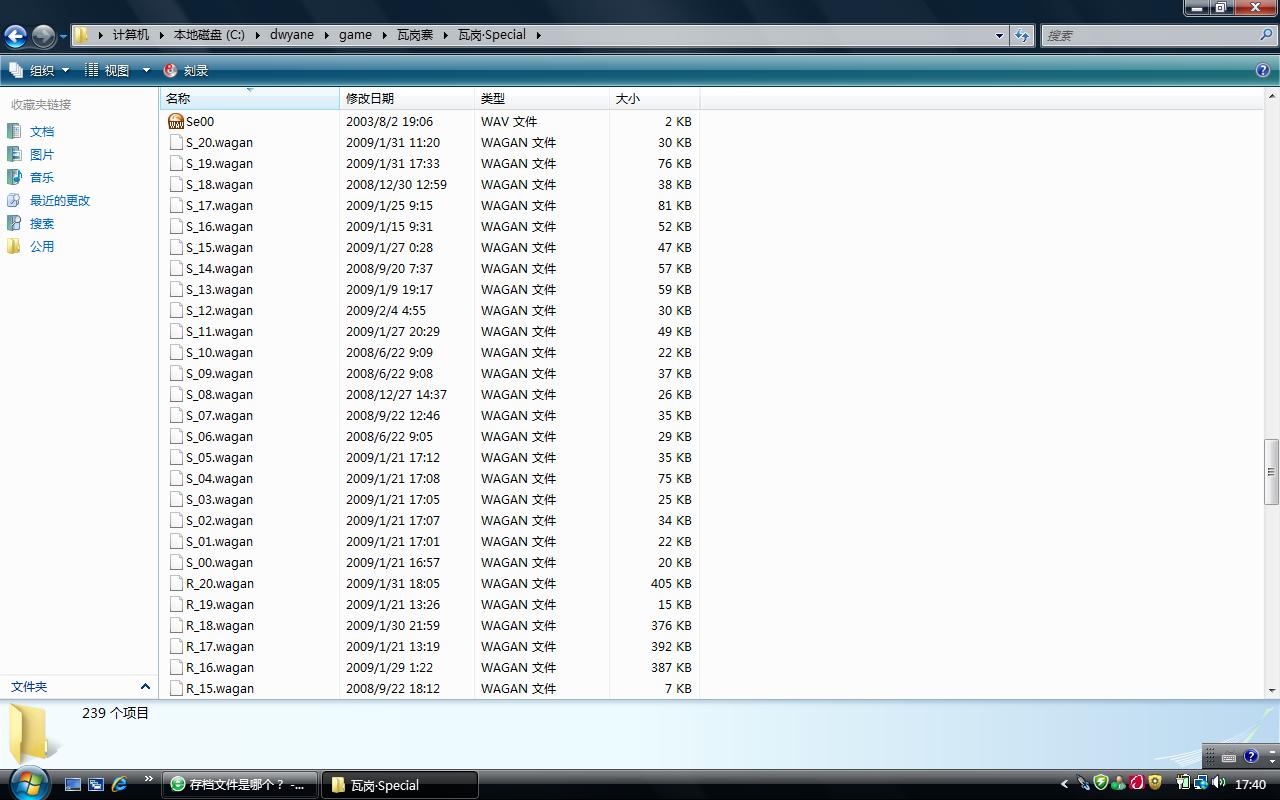Viewport: 1280px width, 800px height.
Task: Click the Back navigation arrow button
Action: 15,36
